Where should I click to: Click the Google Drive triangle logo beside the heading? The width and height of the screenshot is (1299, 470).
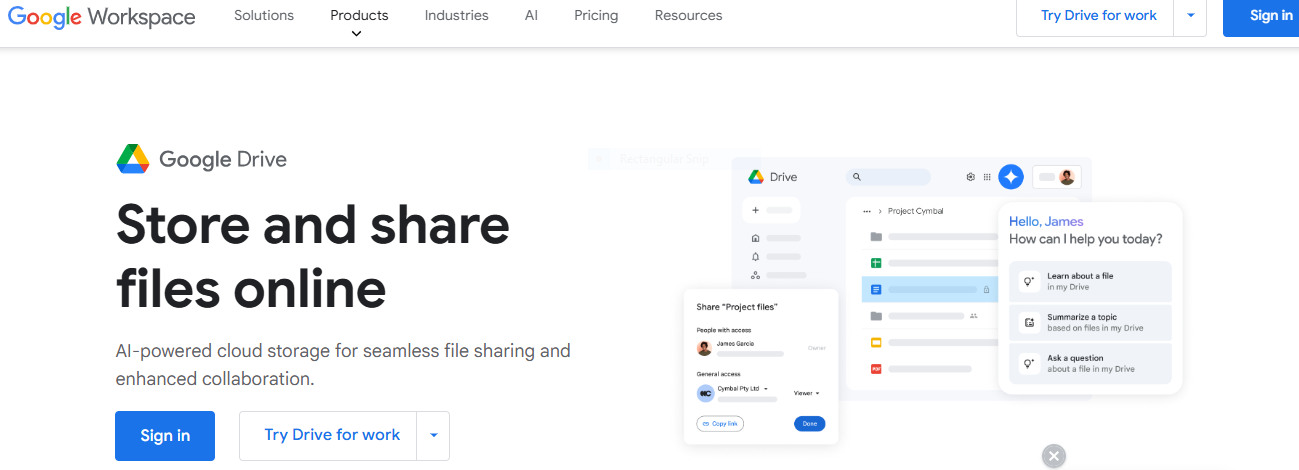133,158
